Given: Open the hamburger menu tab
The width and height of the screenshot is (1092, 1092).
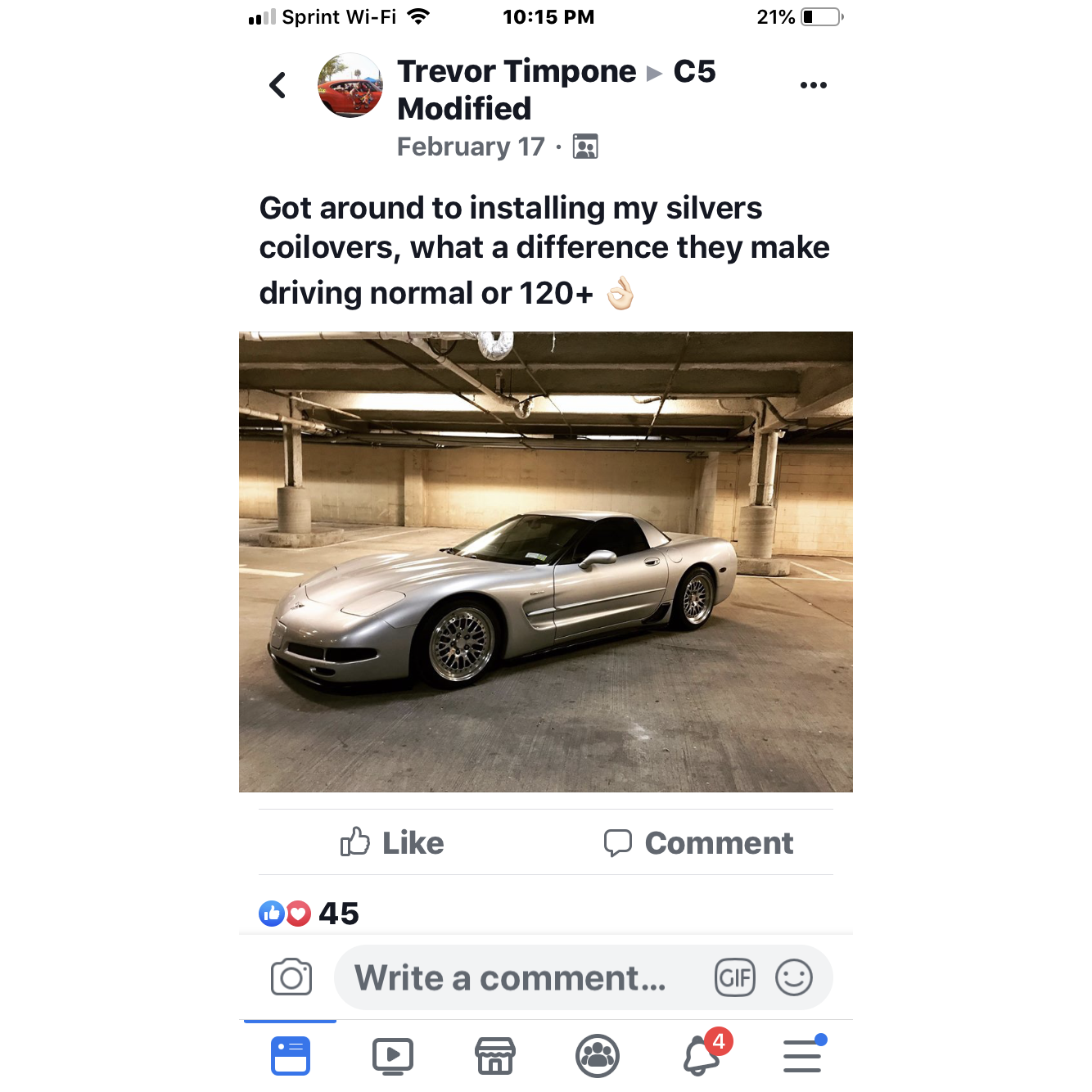Looking at the screenshot, I should pyautogui.click(x=804, y=1054).
